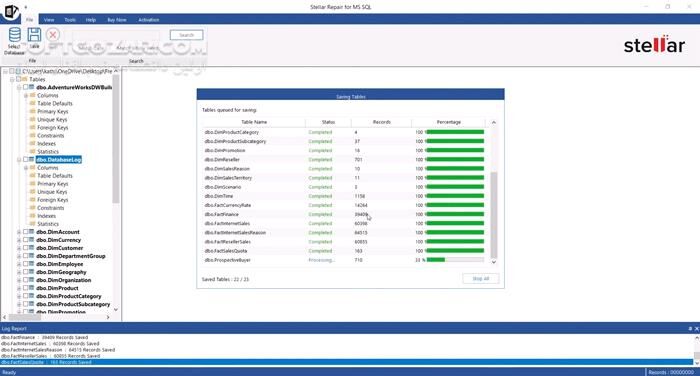Click the Stellar application logo button
Screen dimensions: 700x376
coord(11,11)
